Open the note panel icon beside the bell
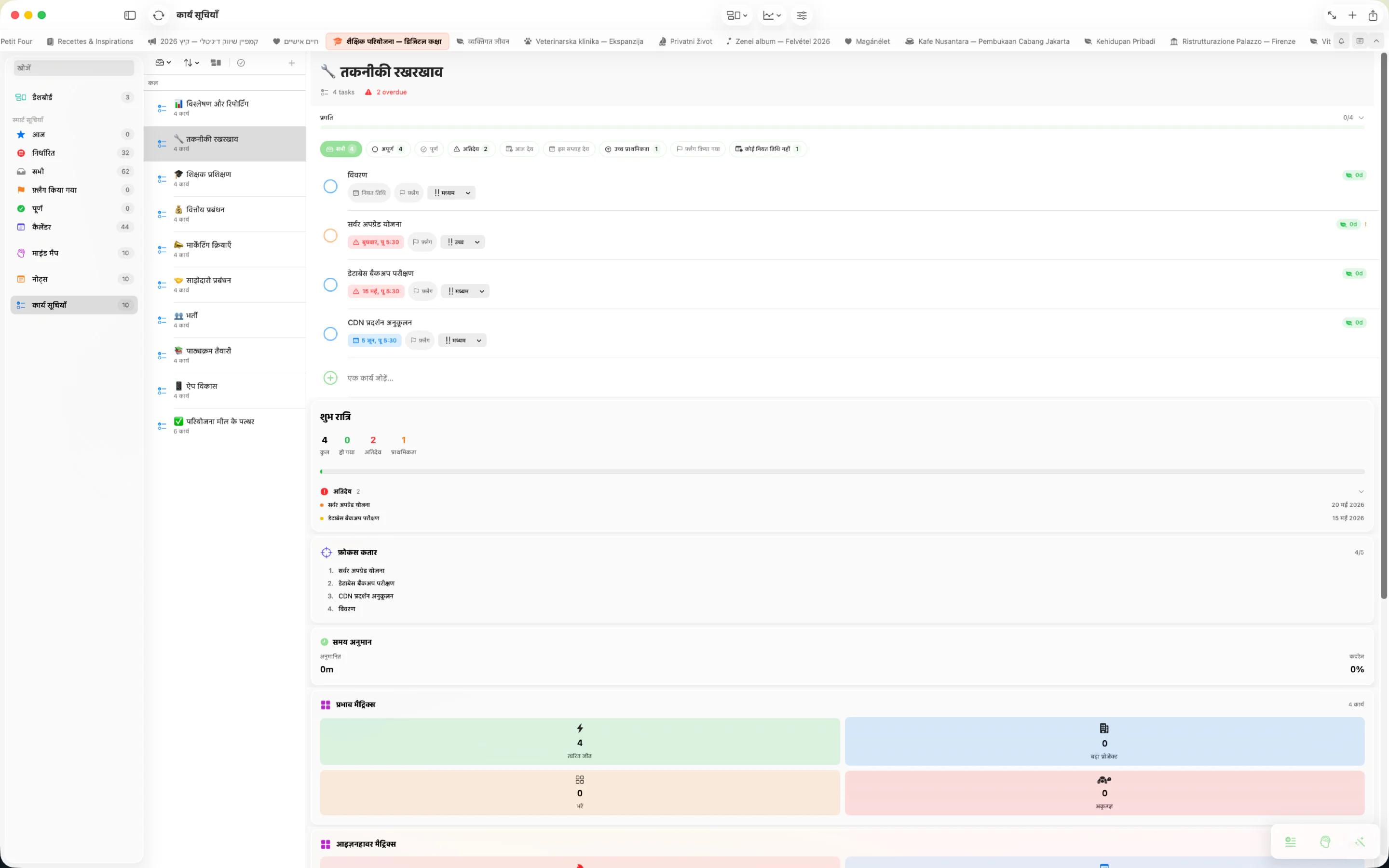The width and height of the screenshot is (1389, 868). point(1360,41)
